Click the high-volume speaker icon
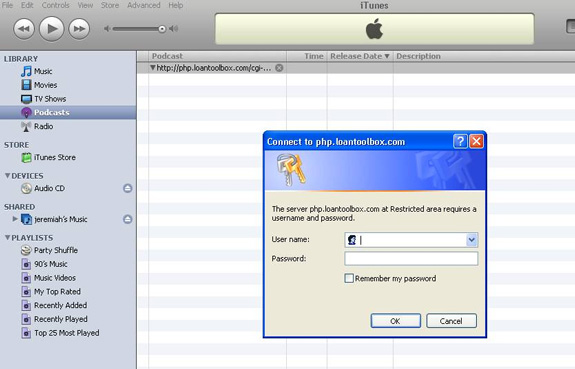The width and height of the screenshot is (575, 369). tap(174, 29)
